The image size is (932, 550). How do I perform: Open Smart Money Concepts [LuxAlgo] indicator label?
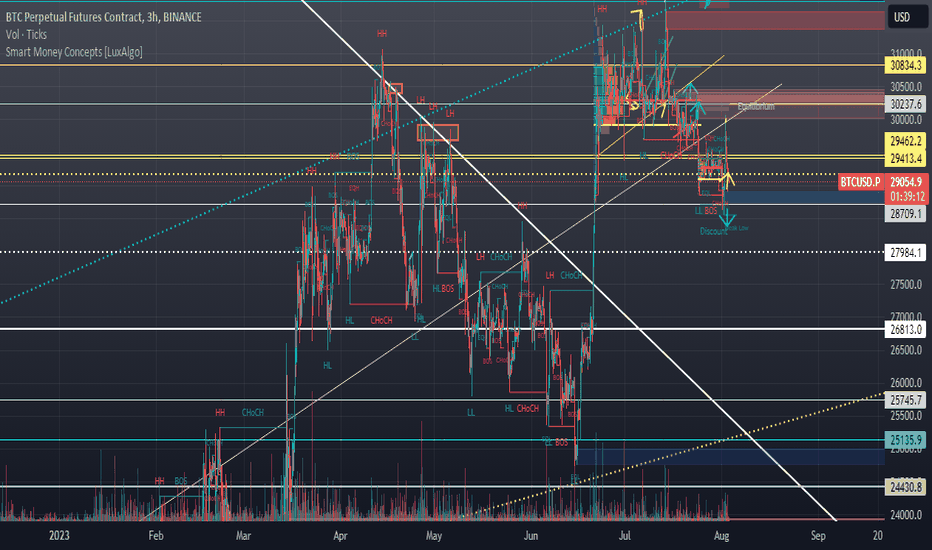click(x=74, y=52)
